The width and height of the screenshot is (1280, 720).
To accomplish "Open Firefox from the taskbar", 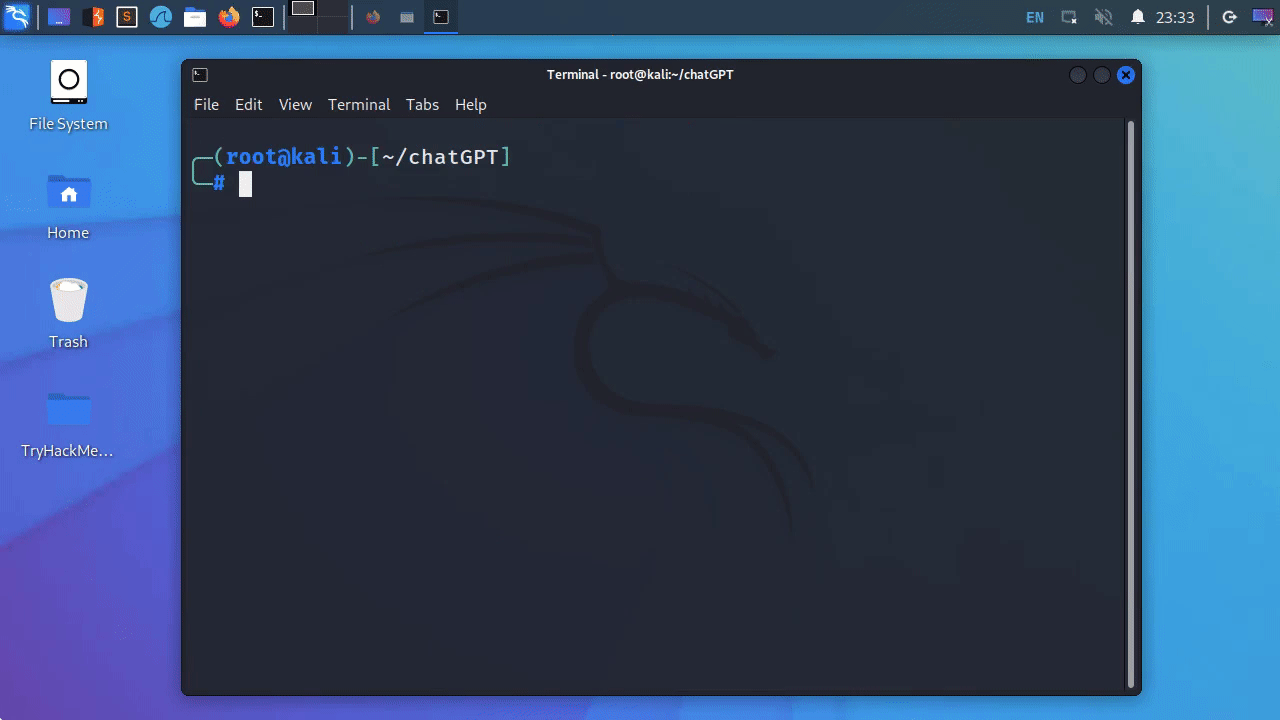I will 227,16.
